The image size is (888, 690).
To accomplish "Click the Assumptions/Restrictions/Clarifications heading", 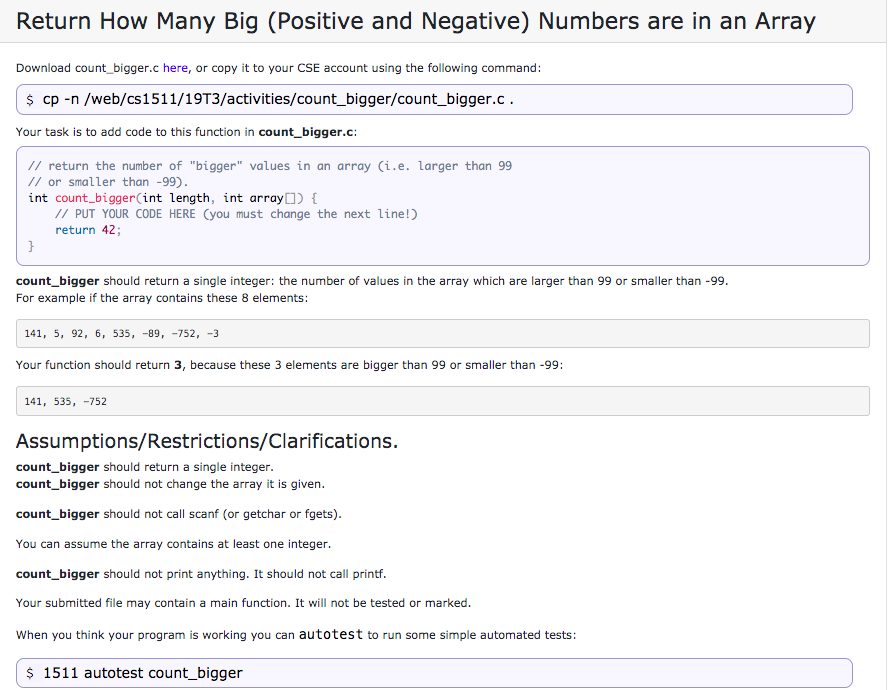I will pos(207,440).
